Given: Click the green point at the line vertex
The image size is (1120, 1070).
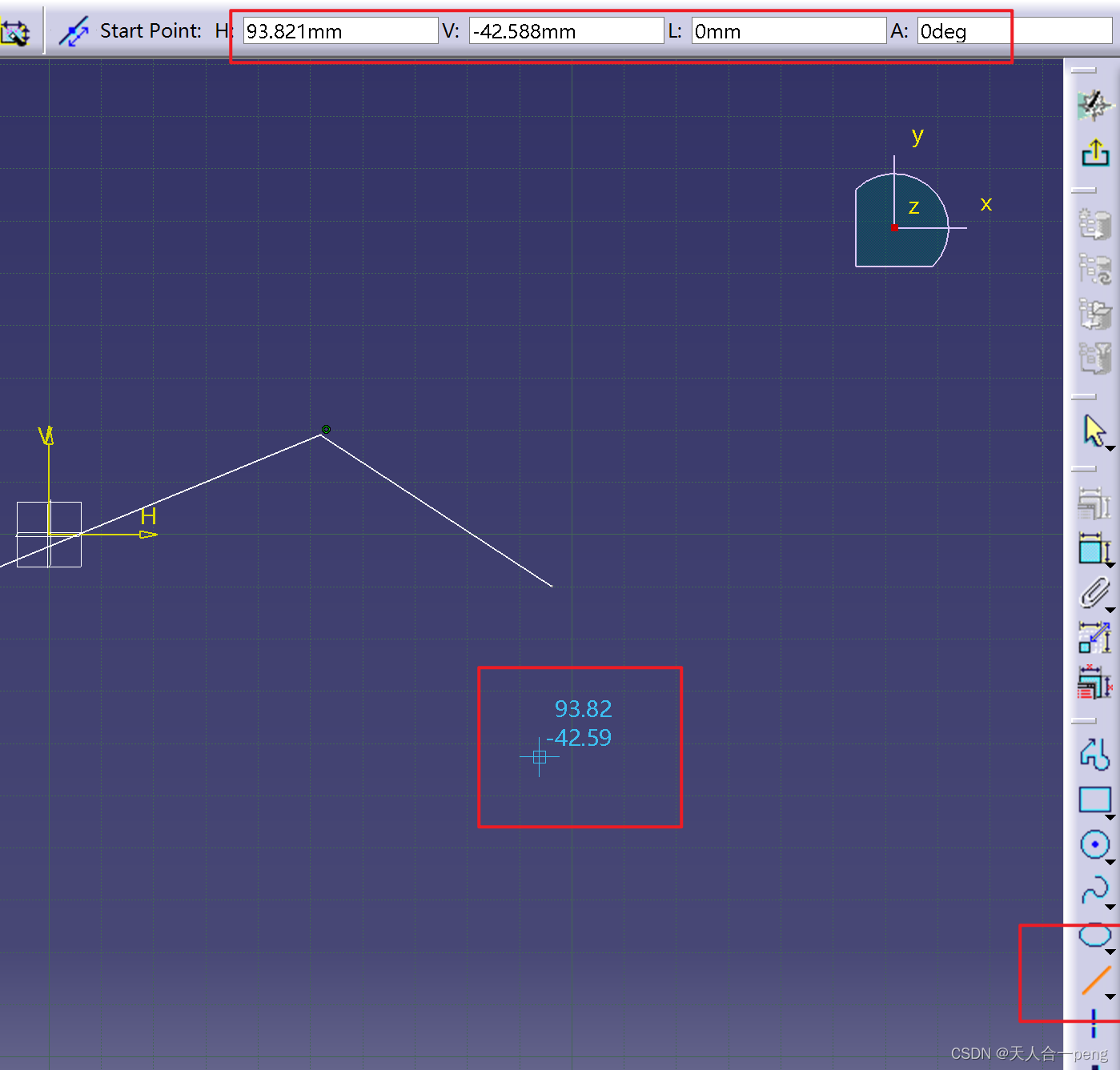Looking at the screenshot, I should pyautogui.click(x=326, y=430).
